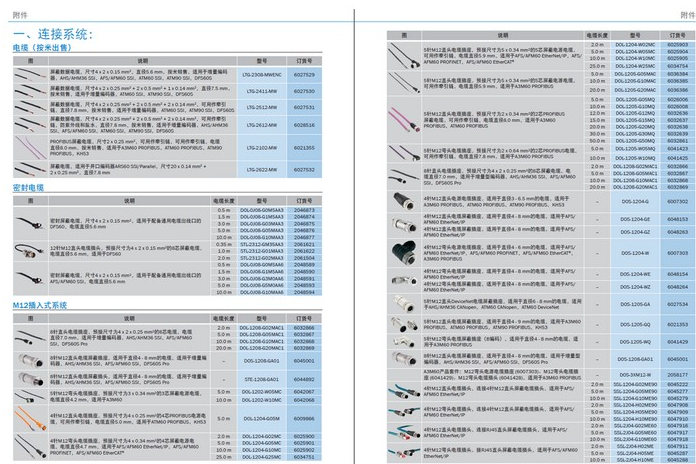Viewport: 696px width, 464px height.
Task: Select order number 2046873 in sealed cable table
Action: coord(304,210)
